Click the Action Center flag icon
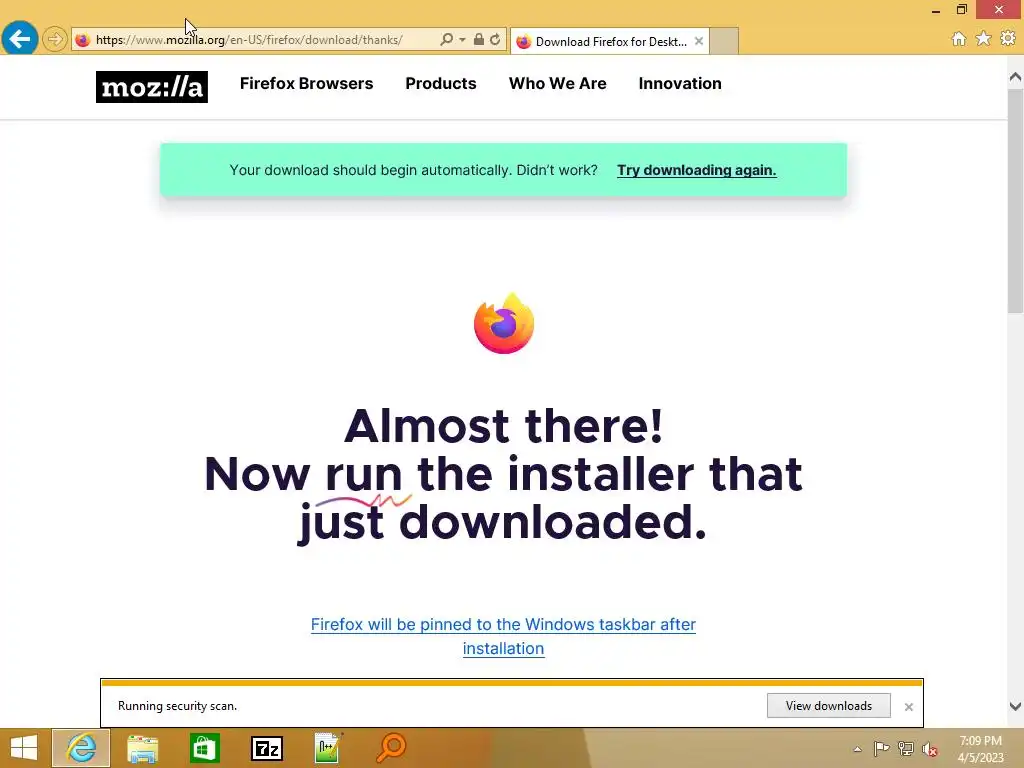The width and height of the screenshot is (1024, 768). click(881, 749)
